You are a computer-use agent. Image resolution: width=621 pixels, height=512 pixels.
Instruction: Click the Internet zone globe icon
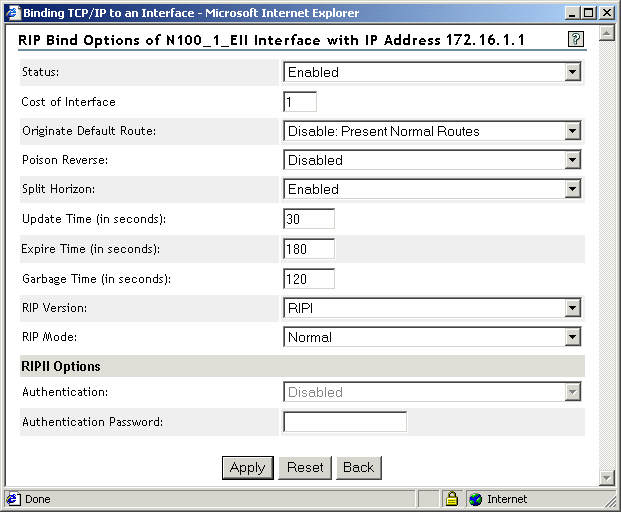click(475, 499)
